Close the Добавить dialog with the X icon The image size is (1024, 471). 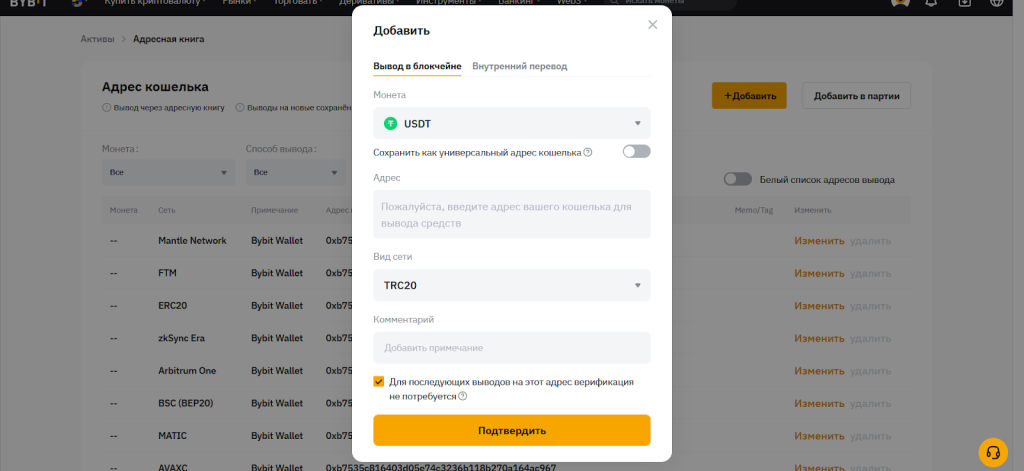coord(653,24)
